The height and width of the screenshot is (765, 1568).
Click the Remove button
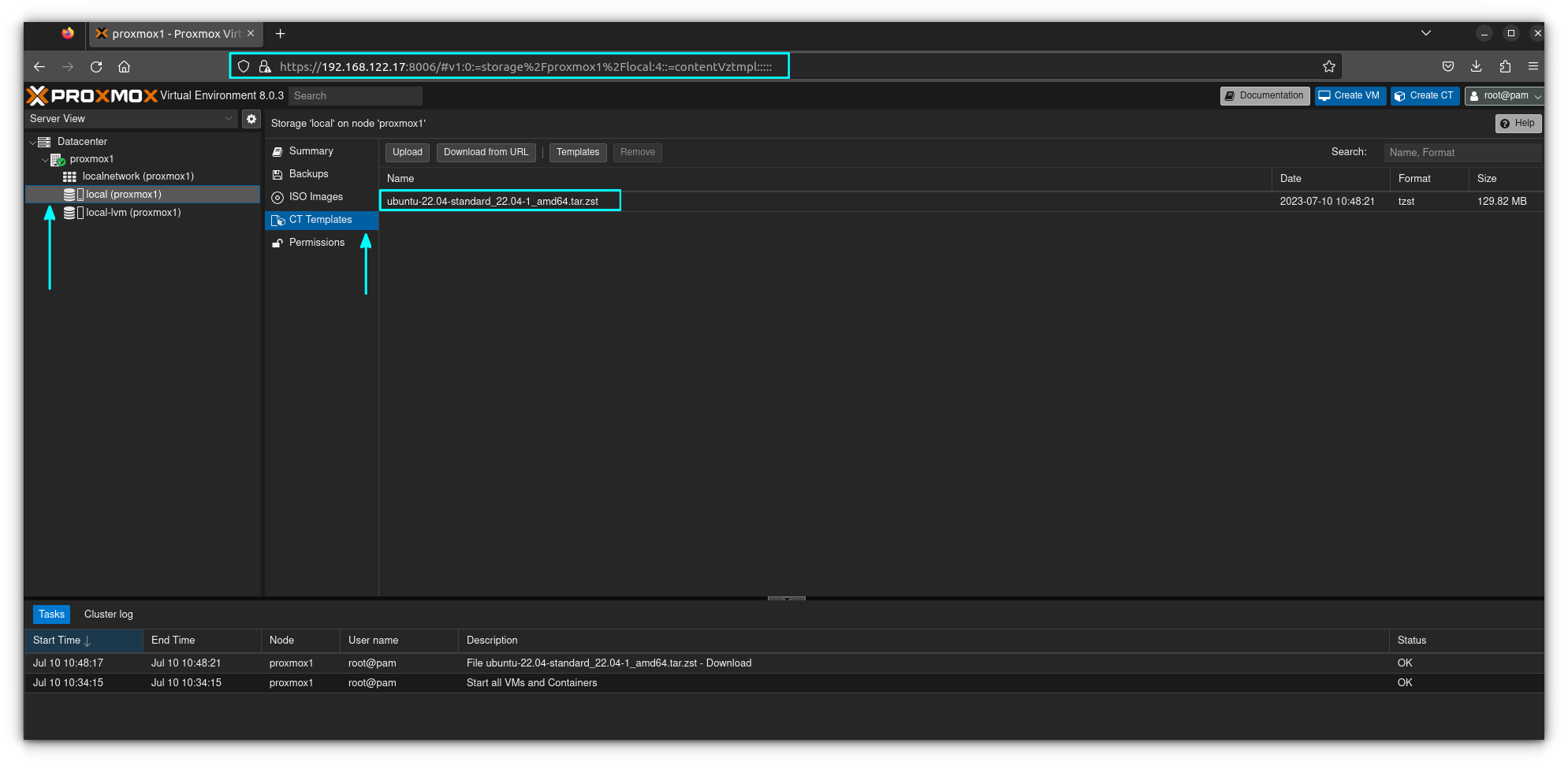tap(638, 152)
